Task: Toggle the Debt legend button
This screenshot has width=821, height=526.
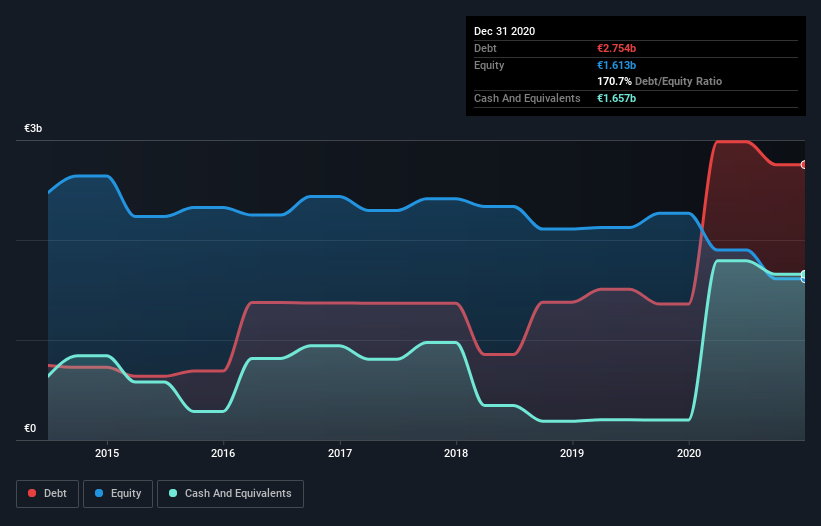Action: (48, 494)
